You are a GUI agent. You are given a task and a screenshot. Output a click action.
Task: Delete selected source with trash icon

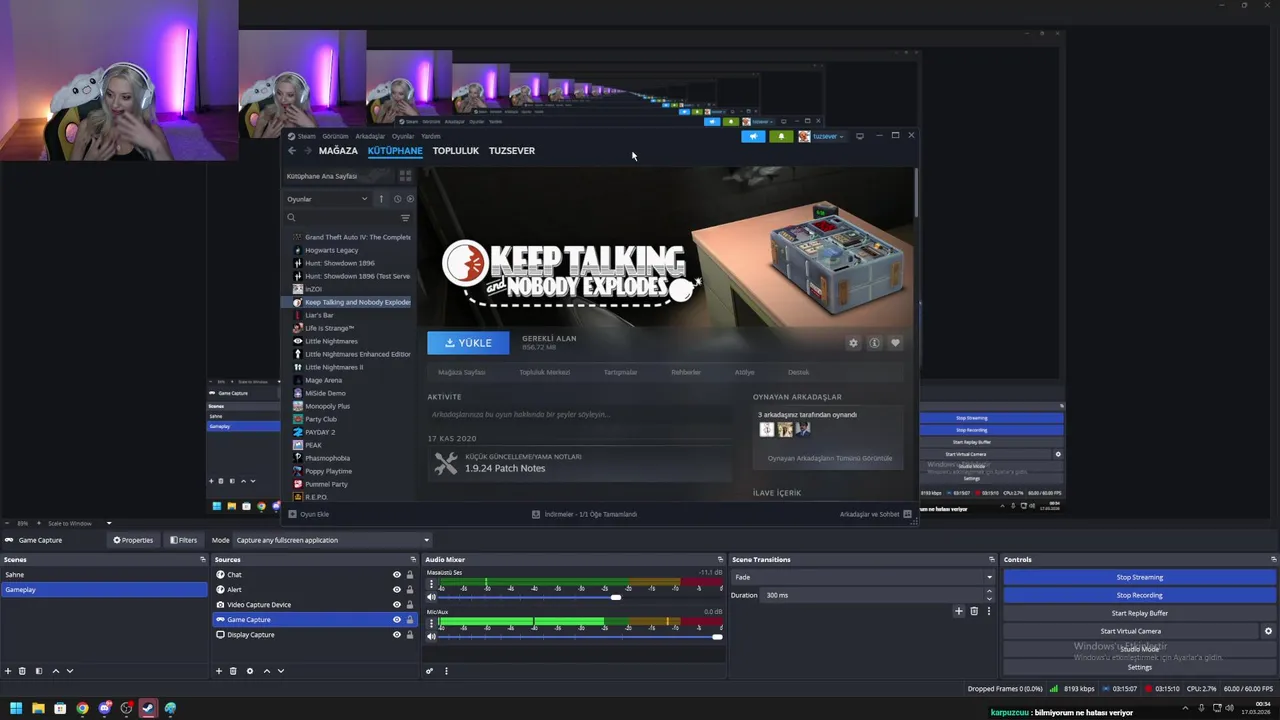(233, 671)
